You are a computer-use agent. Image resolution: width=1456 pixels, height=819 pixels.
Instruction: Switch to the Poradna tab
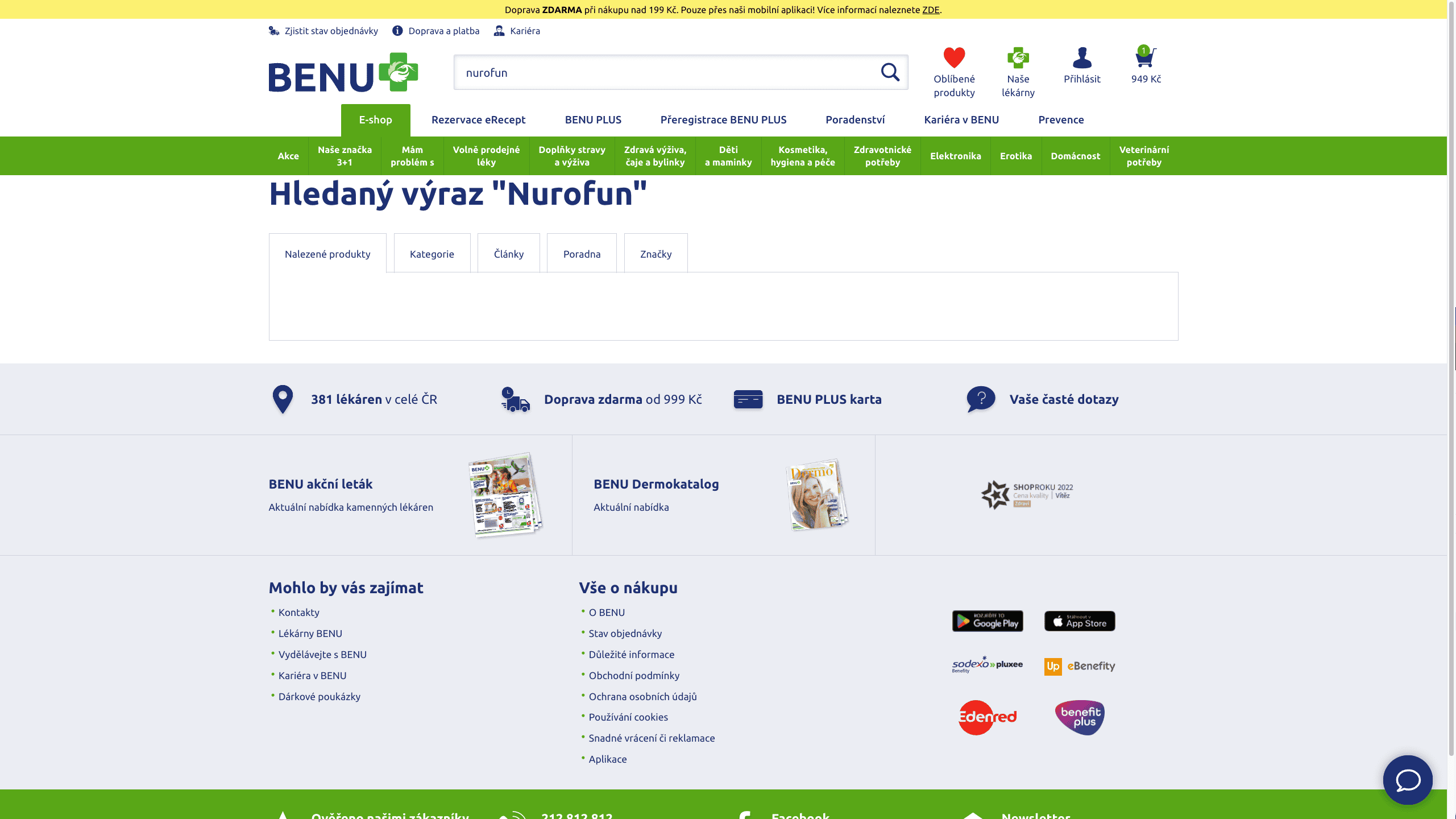pyautogui.click(x=582, y=254)
